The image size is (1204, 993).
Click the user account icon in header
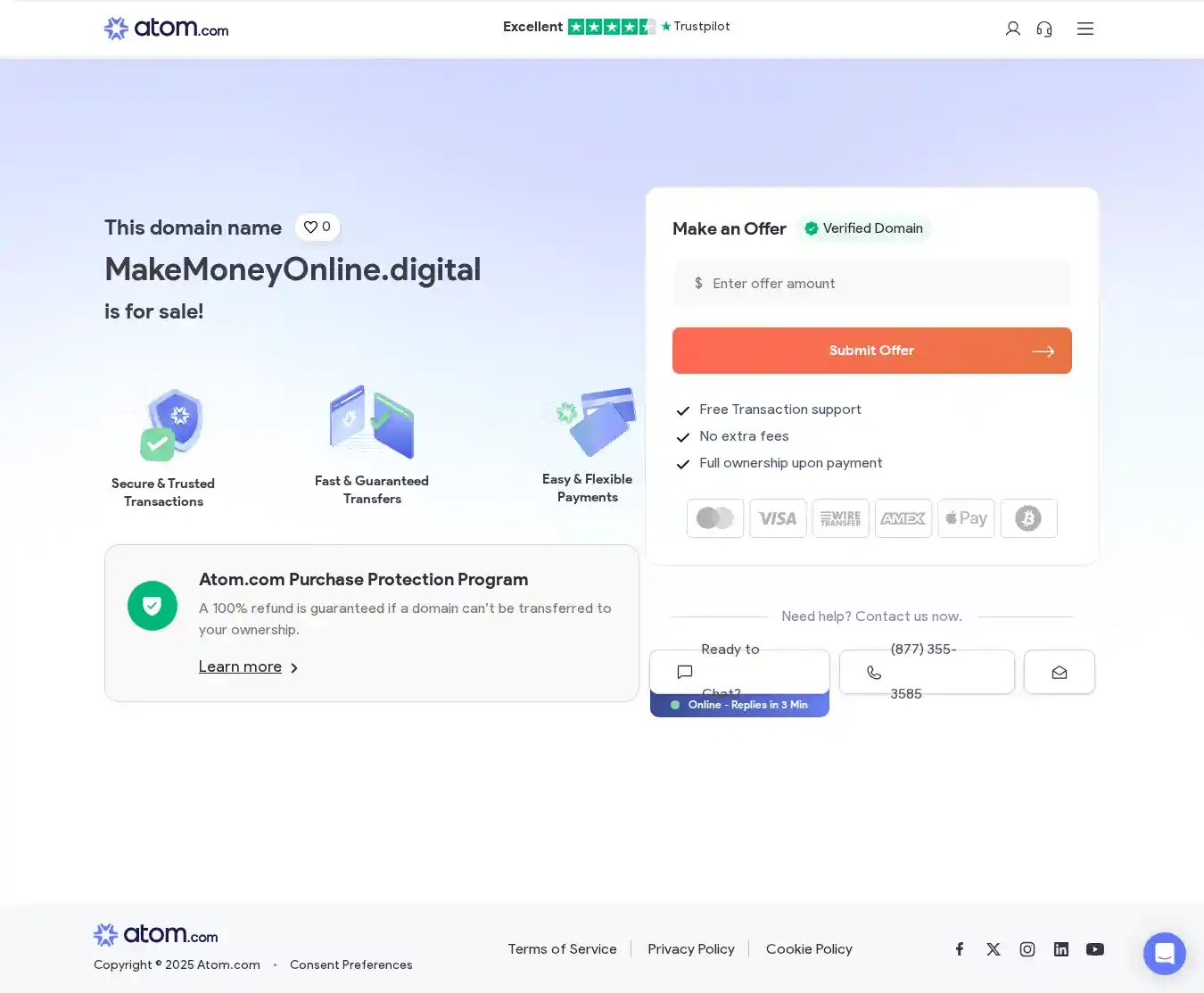coord(1012,29)
